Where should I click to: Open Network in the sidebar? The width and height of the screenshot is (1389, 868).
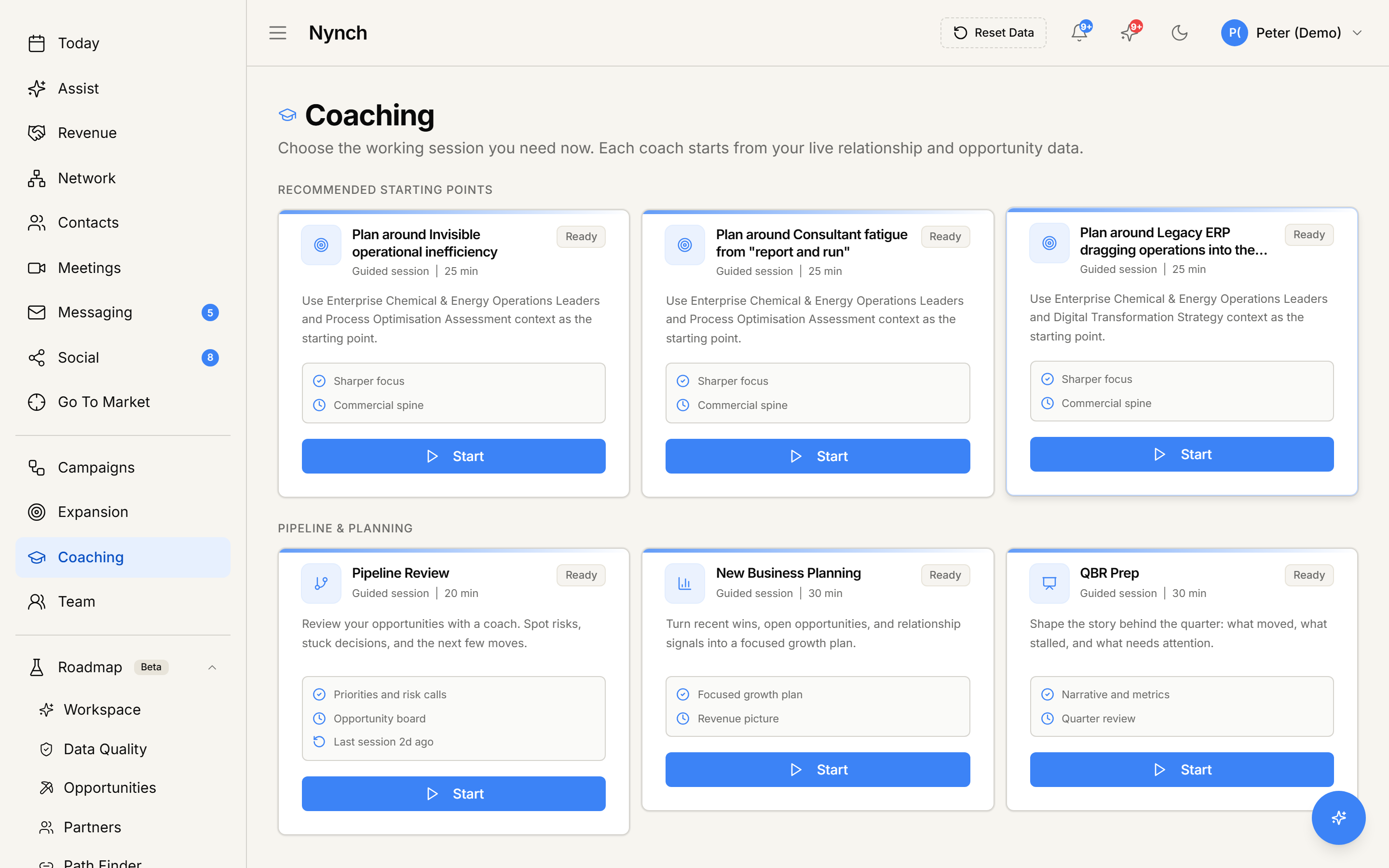point(123,178)
